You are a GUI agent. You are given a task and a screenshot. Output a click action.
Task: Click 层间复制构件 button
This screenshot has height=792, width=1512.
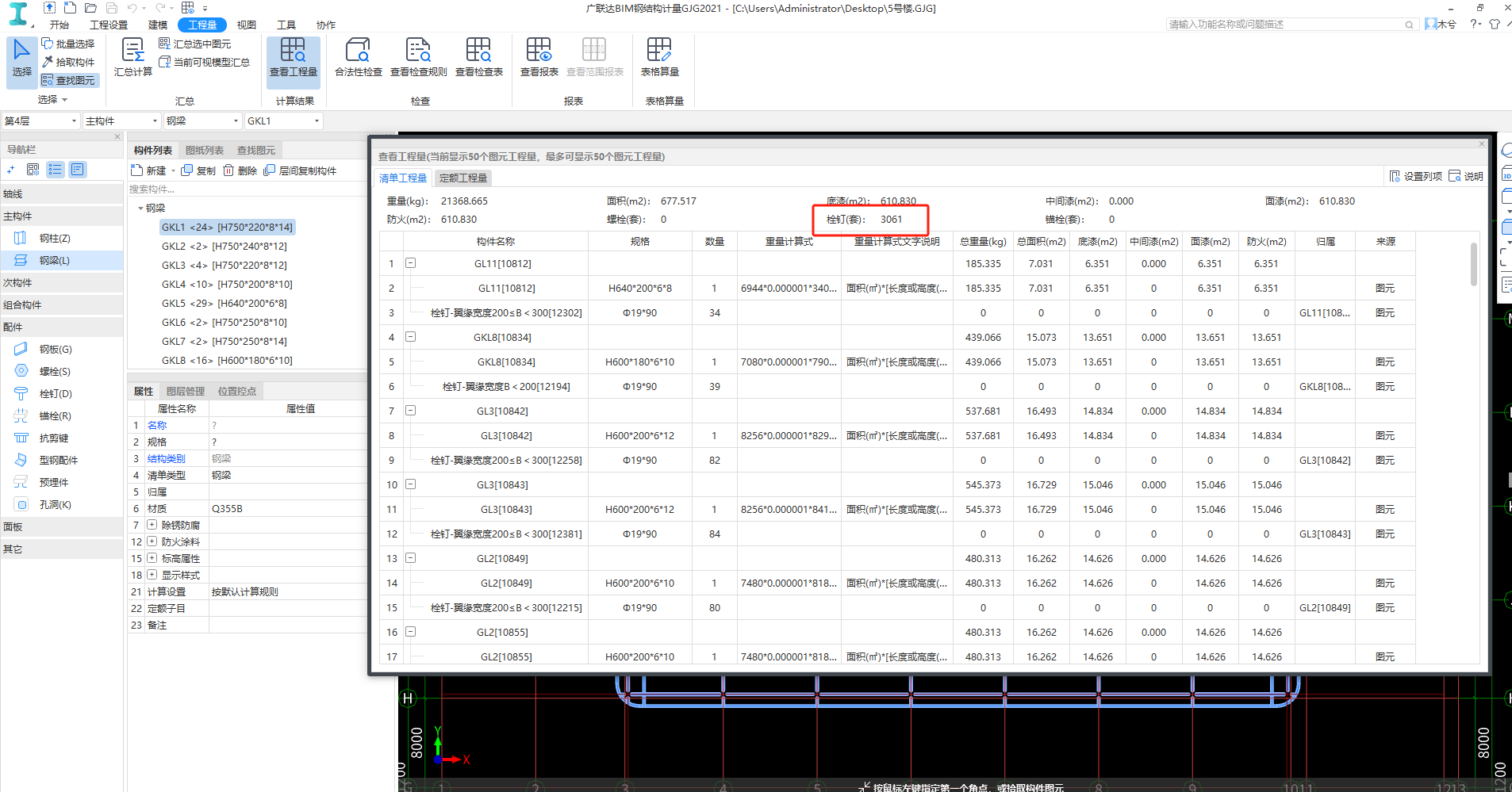pos(300,170)
